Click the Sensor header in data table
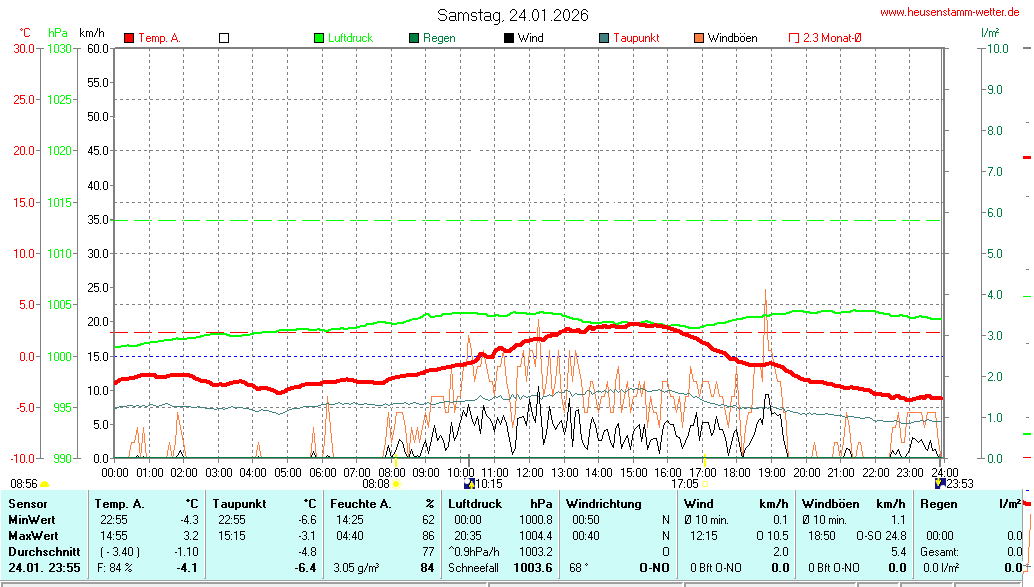Screen dimensions: 1034x587 [x=28, y=503]
